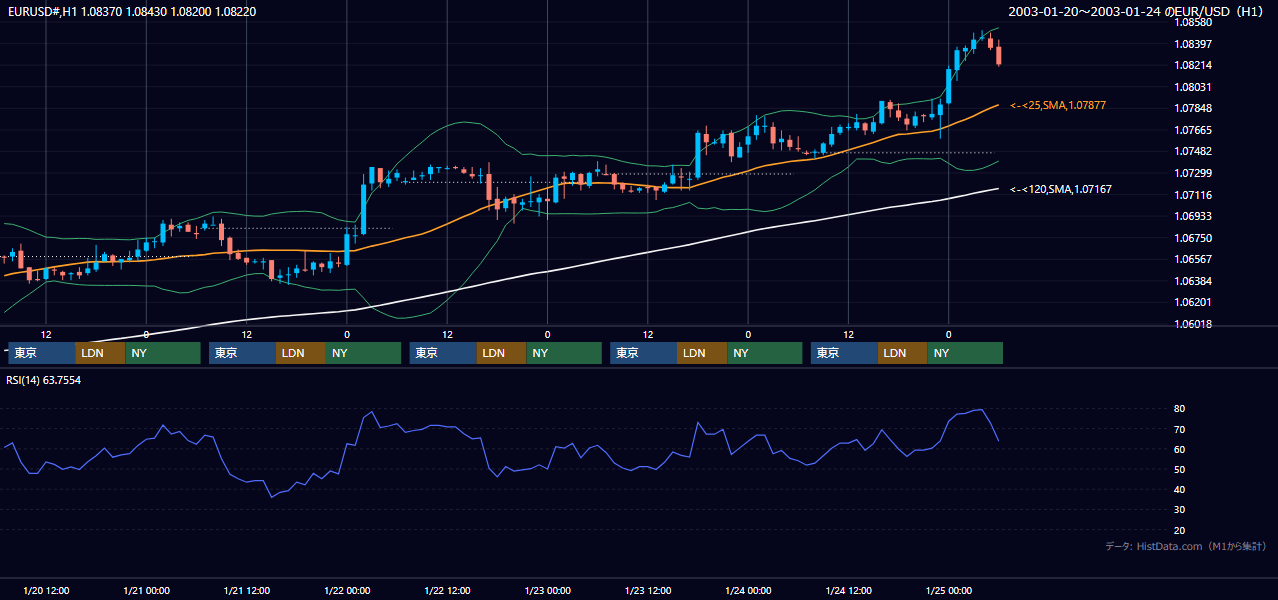The width and height of the screenshot is (1278, 600).
Task: Click price axis value 1.07665
Action: [1193, 130]
